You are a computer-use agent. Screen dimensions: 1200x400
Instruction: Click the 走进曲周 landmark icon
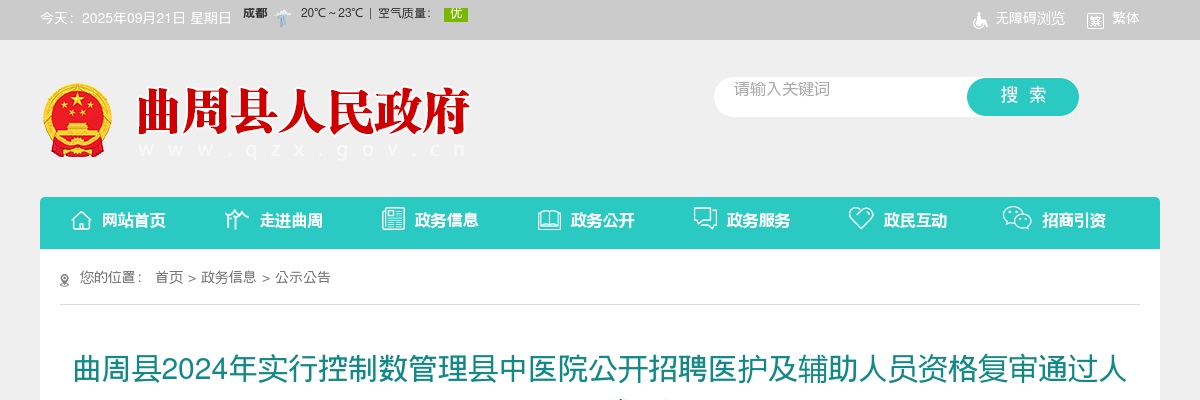pos(236,220)
